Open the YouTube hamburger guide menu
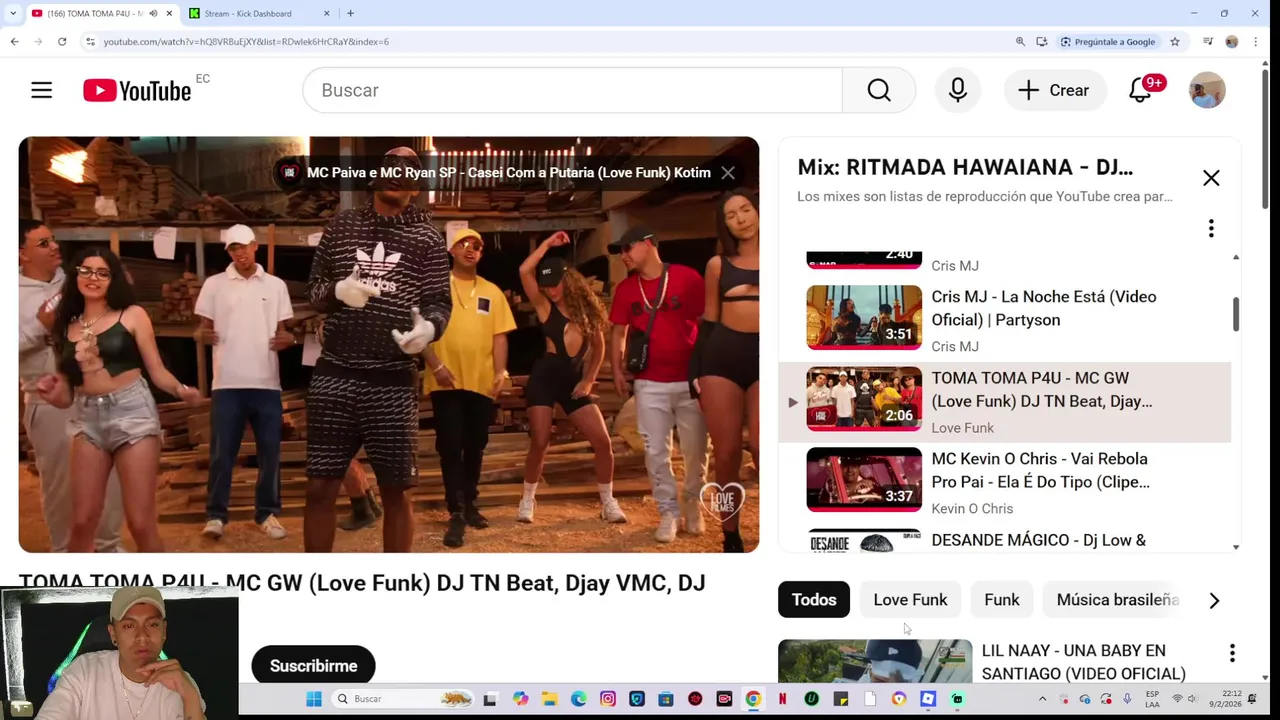Viewport: 1280px width, 720px height. [x=41, y=90]
